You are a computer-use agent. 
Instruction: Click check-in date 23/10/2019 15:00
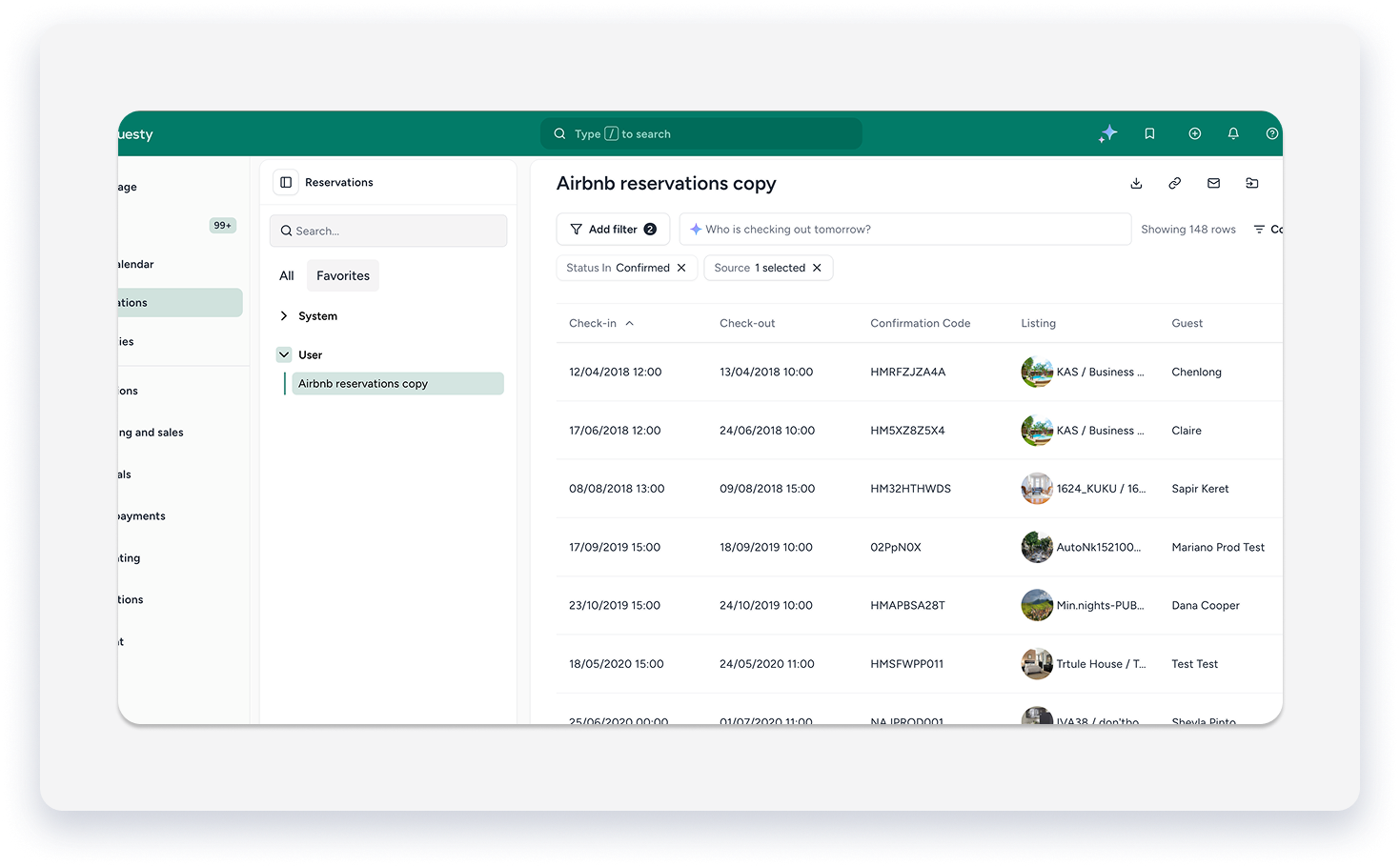click(615, 605)
